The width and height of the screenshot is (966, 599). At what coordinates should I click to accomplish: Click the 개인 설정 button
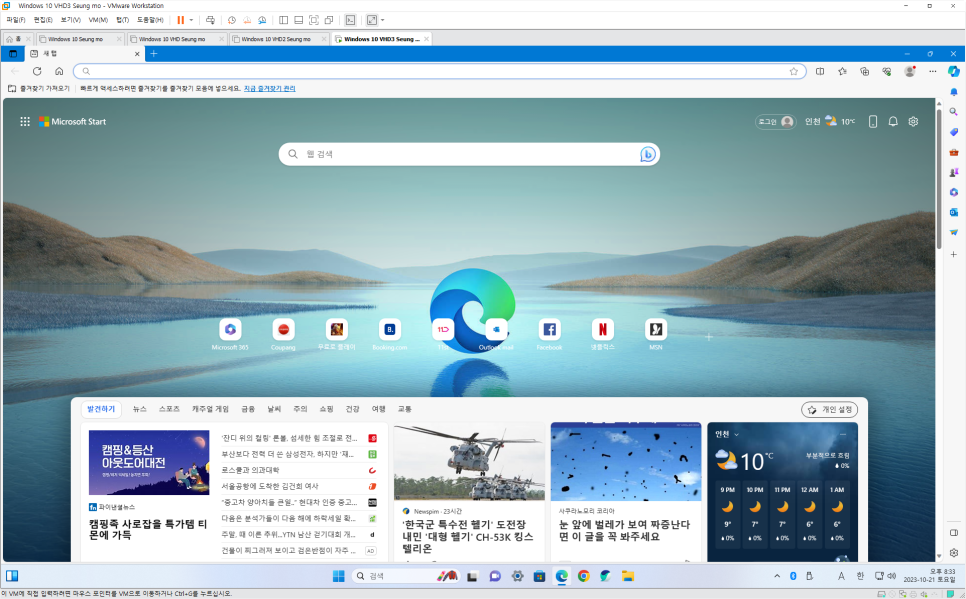(829, 409)
